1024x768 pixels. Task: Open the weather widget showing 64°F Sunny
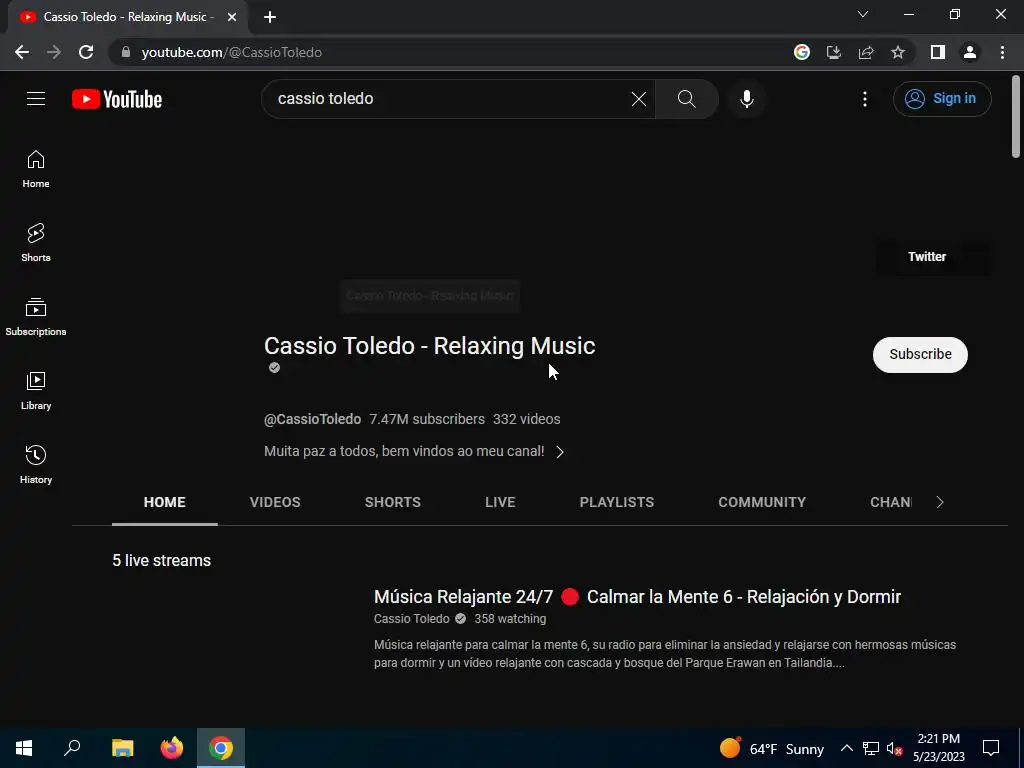(x=772, y=748)
